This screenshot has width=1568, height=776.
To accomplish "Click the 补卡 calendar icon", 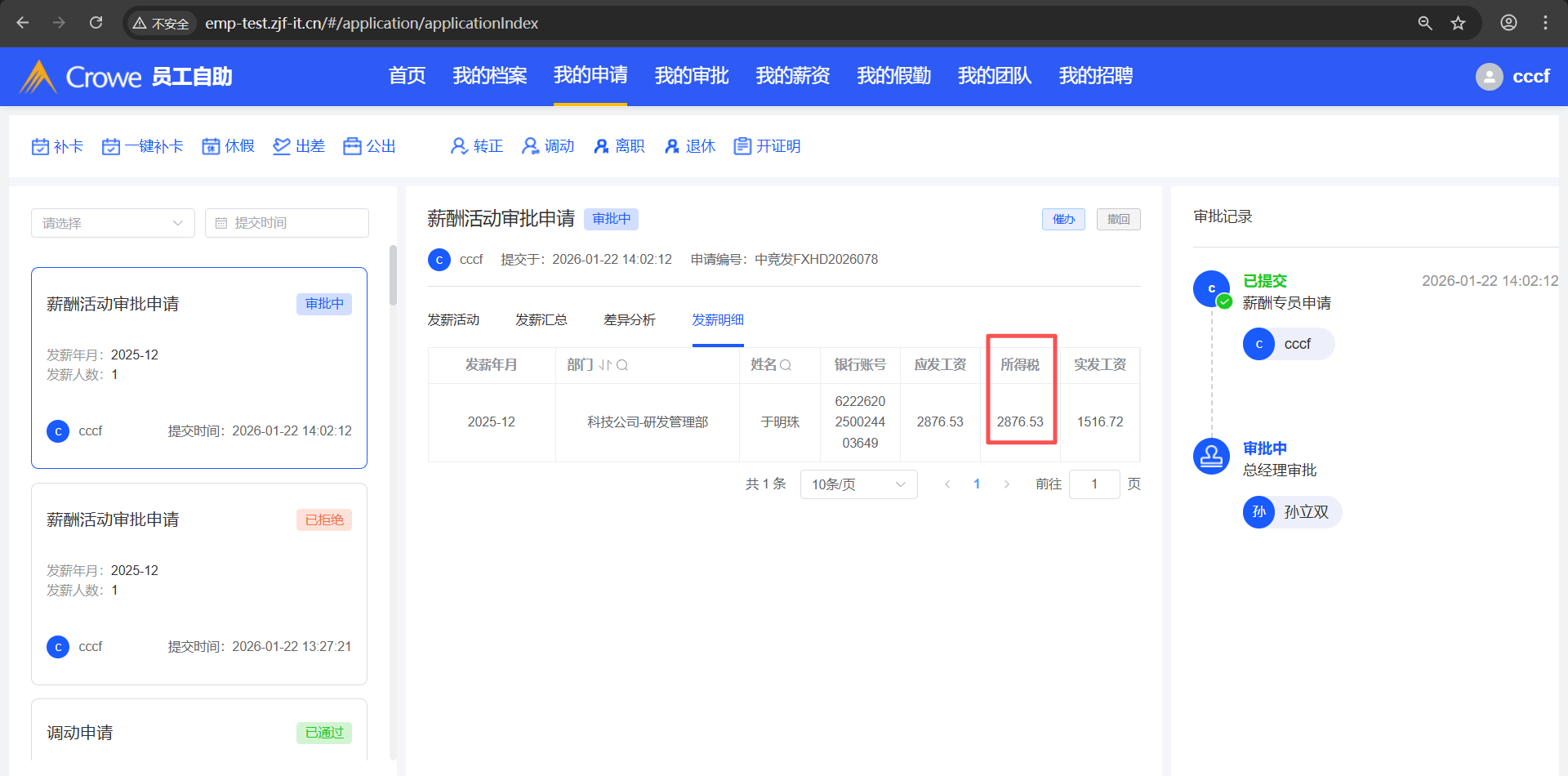I will coord(40,146).
